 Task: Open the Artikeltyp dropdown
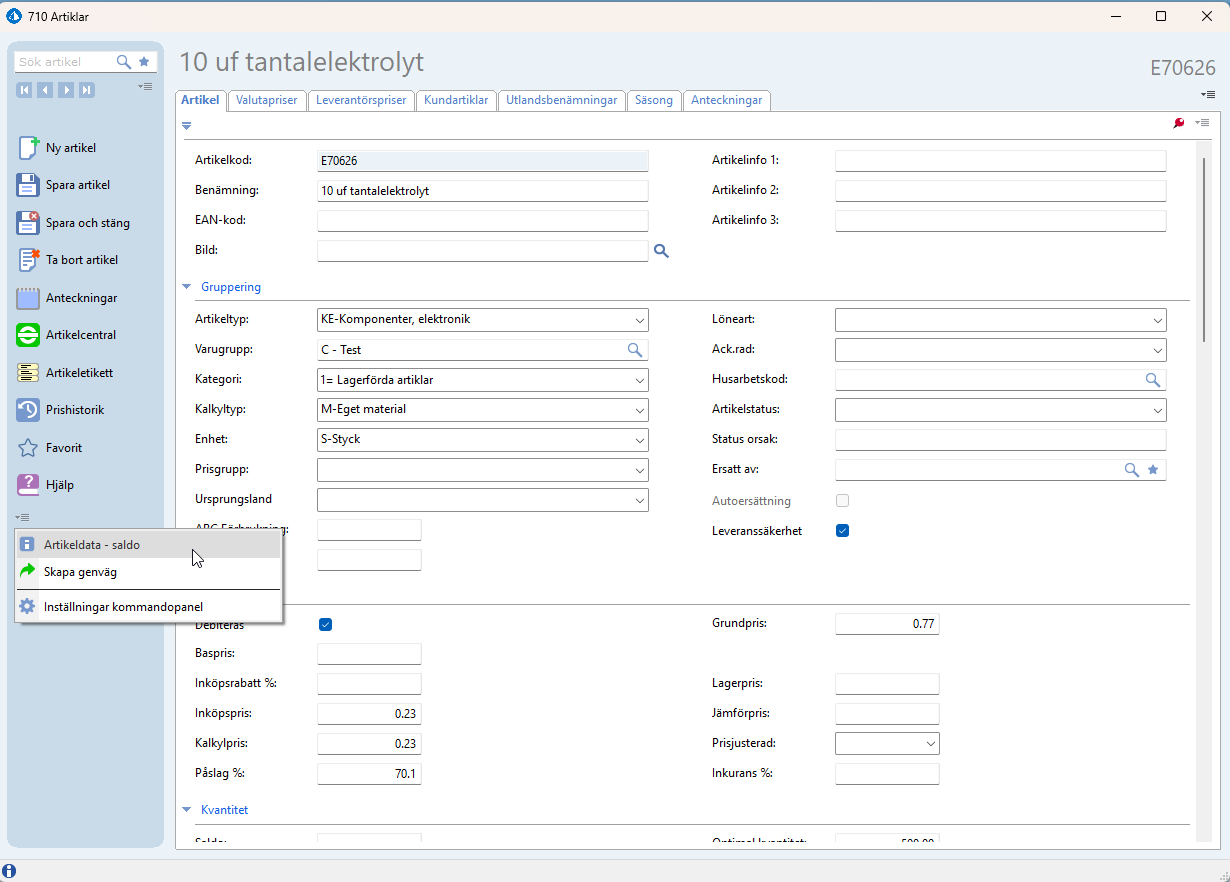click(639, 320)
